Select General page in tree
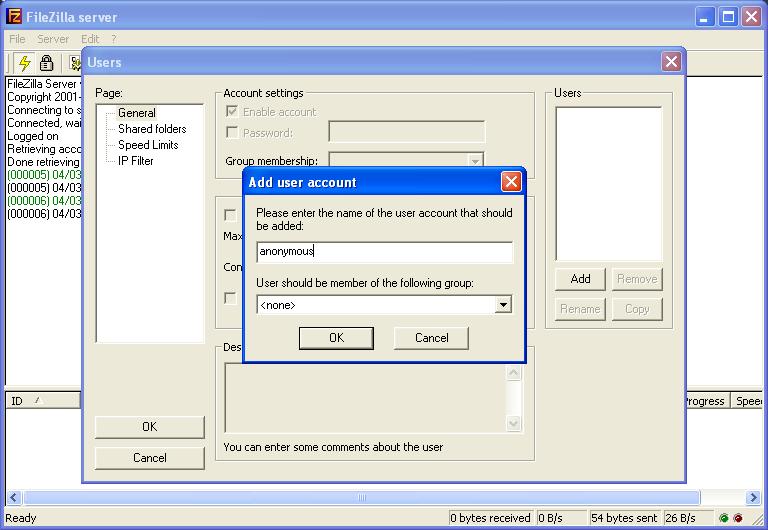This screenshot has width=768, height=530. [x=137, y=113]
